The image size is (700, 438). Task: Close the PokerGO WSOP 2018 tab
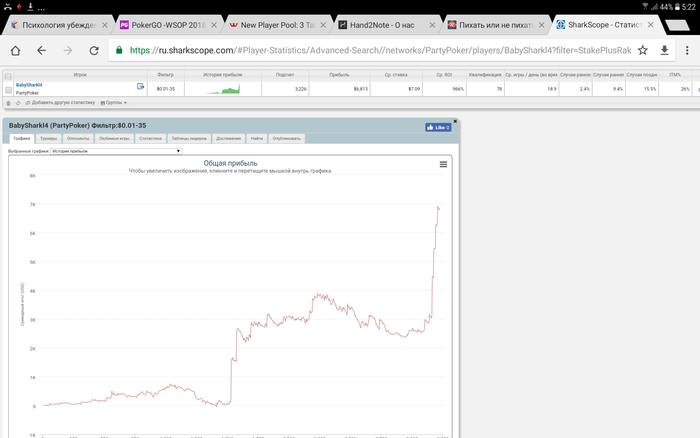click(x=214, y=25)
